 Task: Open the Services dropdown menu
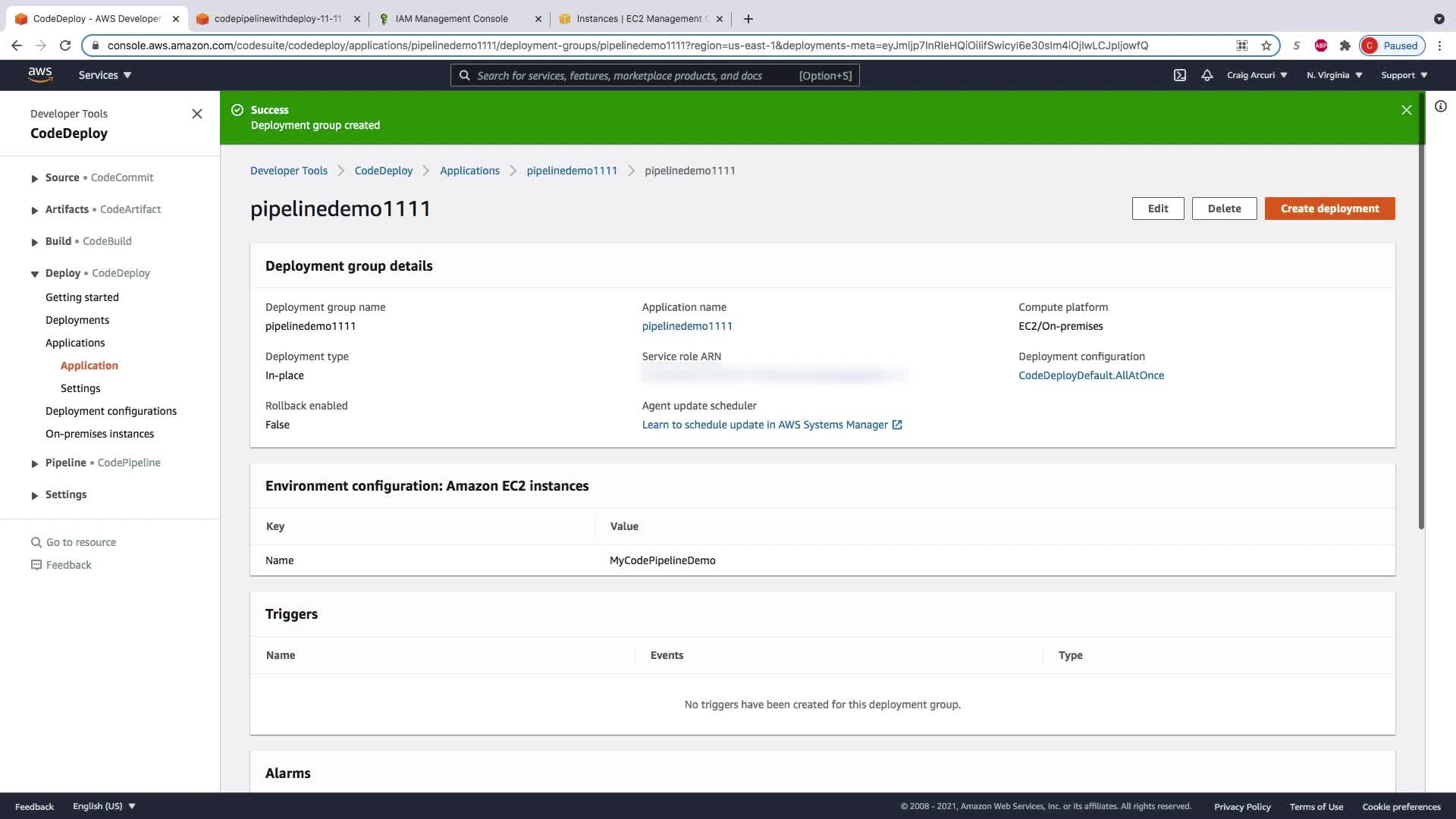tap(105, 75)
